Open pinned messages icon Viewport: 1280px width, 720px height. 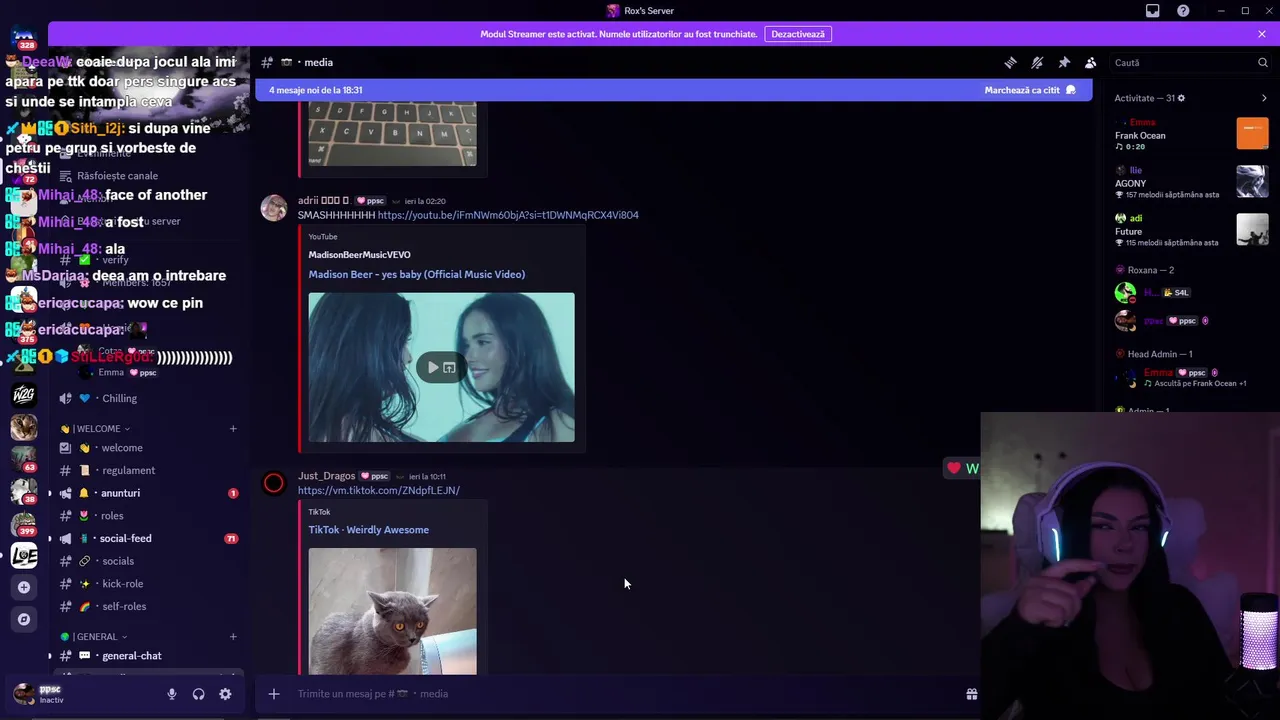point(1064,62)
